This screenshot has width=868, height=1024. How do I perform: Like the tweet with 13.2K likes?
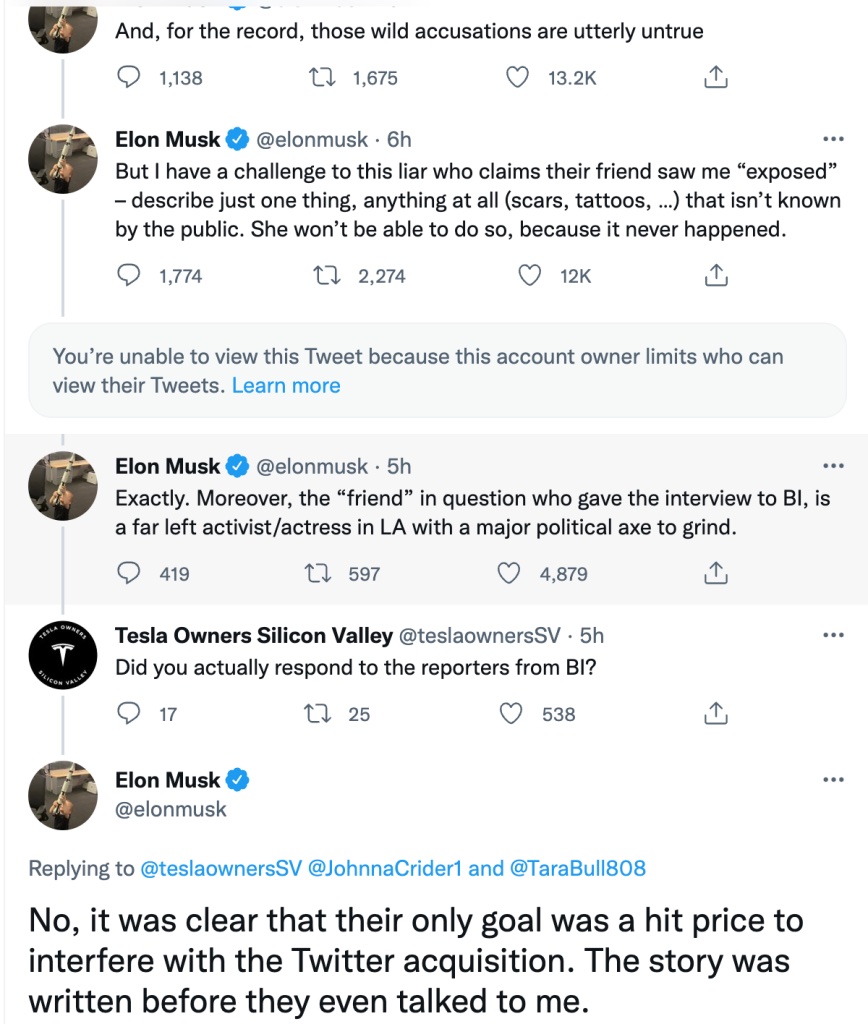517,77
